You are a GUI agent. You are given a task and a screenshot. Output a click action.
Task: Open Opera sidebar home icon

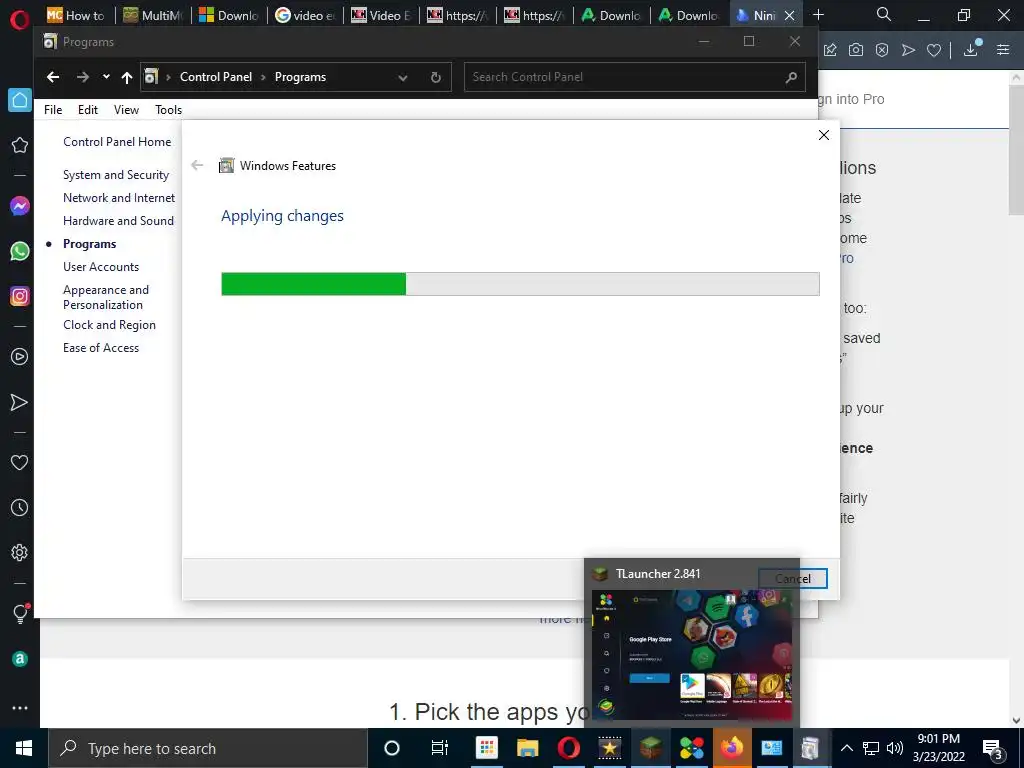click(x=20, y=100)
